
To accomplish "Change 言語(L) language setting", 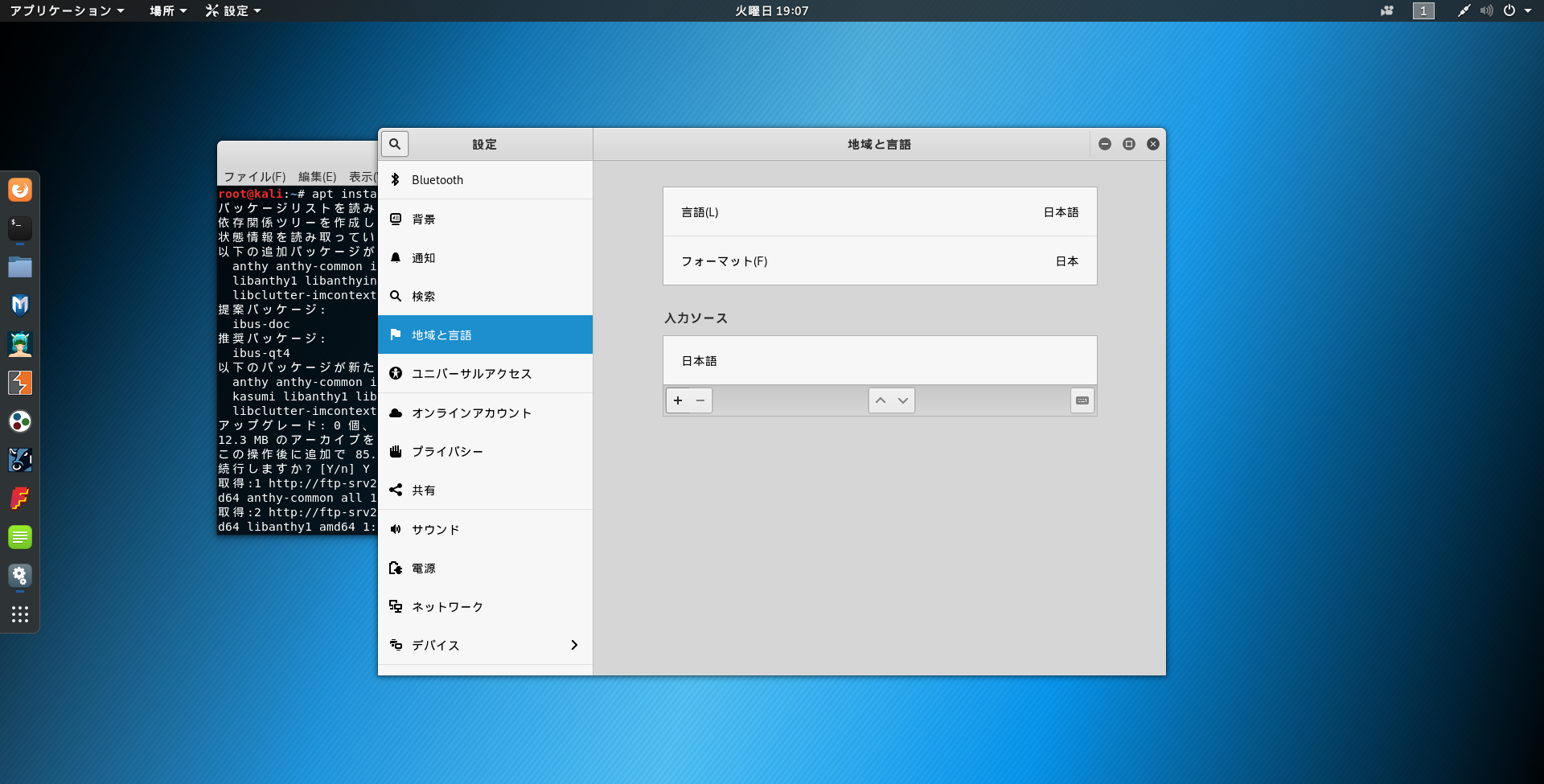I will point(880,211).
